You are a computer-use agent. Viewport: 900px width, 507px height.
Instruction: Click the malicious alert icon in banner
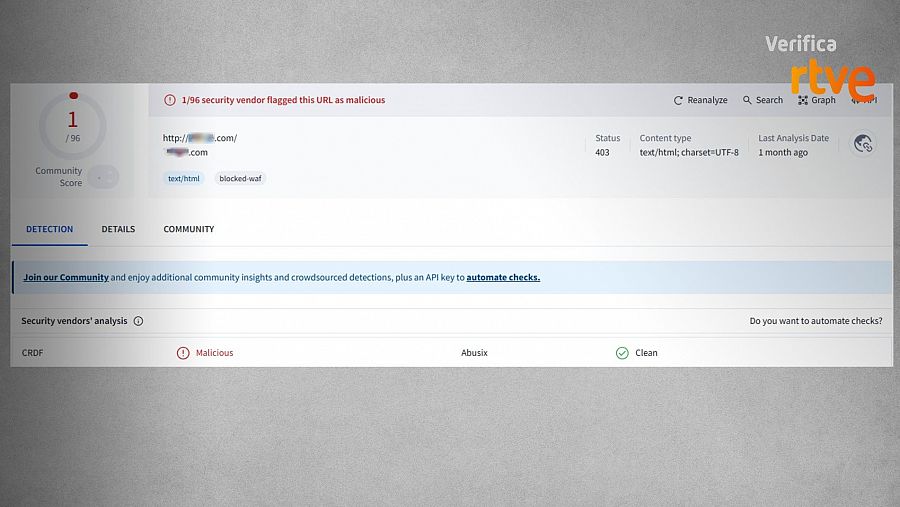[171, 101]
